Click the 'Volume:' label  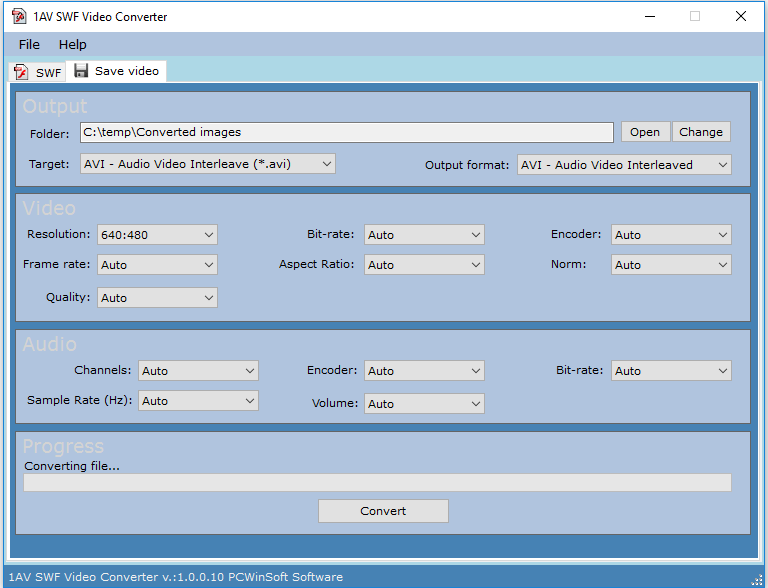[335, 403]
